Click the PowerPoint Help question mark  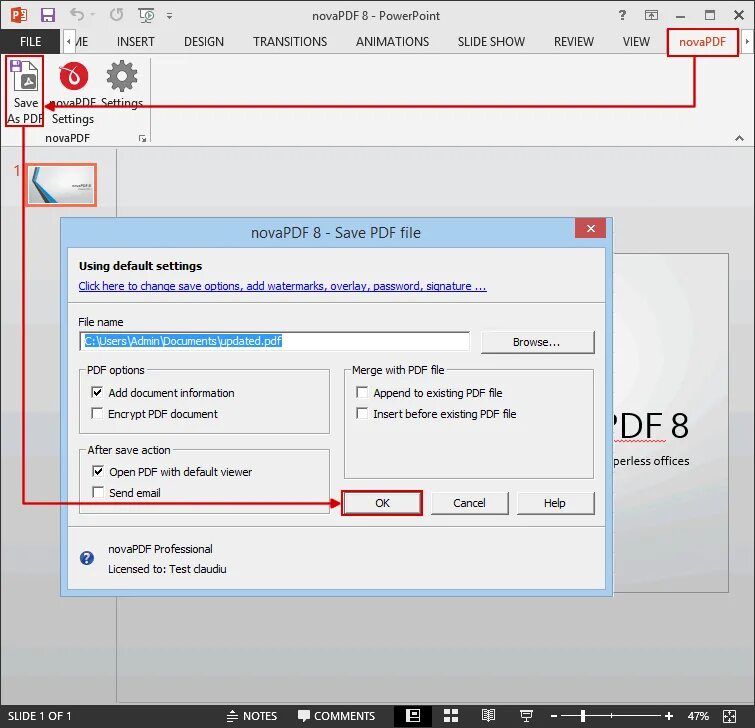point(622,15)
